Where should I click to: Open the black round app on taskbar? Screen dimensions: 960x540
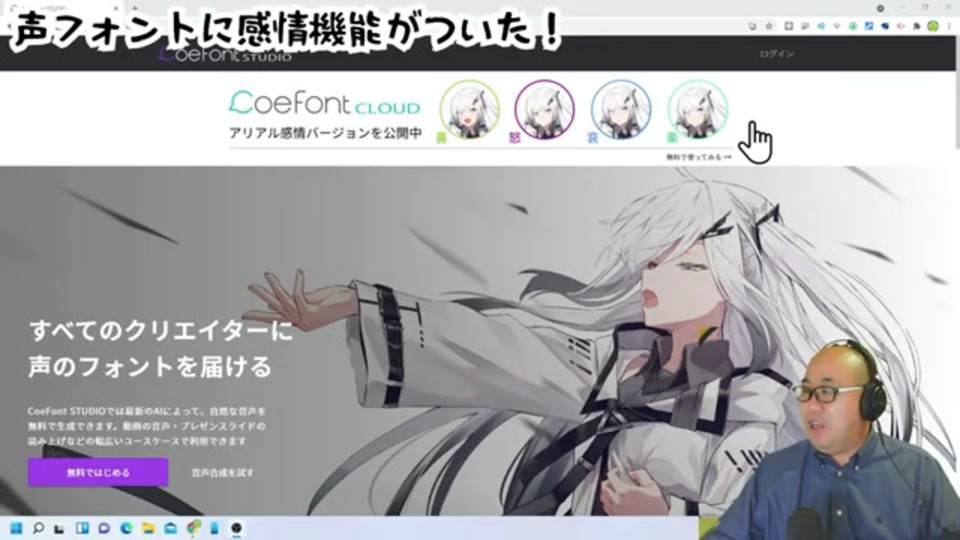237,528
